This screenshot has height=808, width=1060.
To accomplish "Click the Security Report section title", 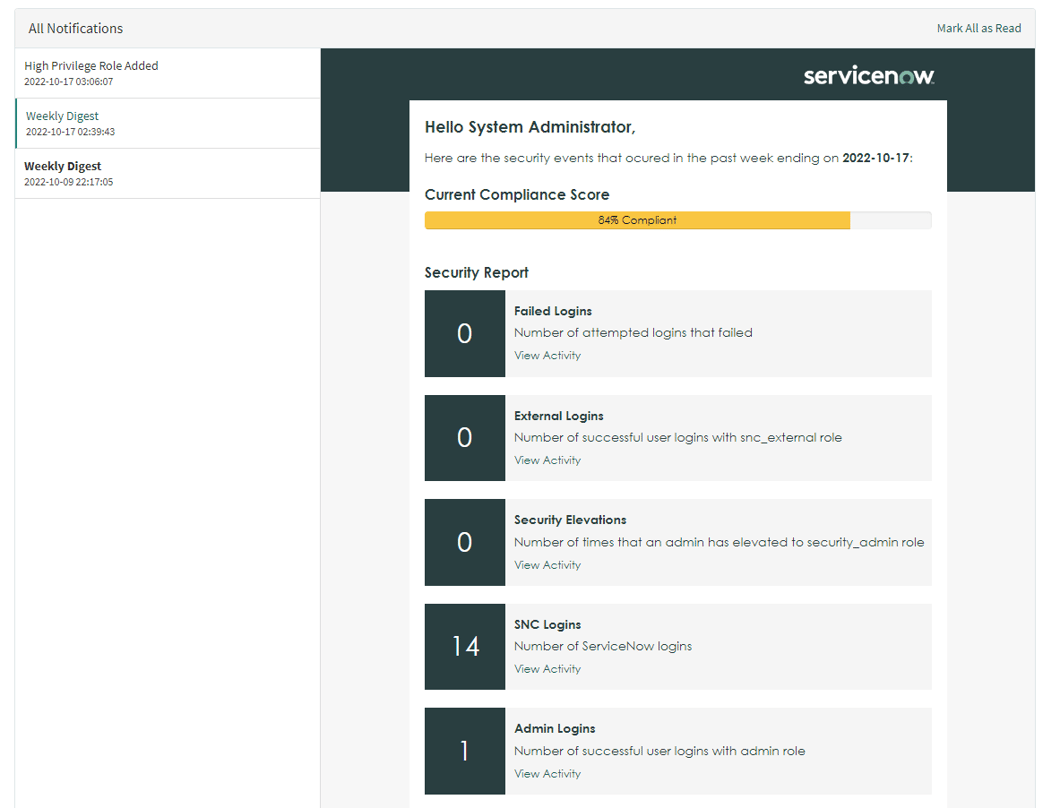I will coord(477,272).
